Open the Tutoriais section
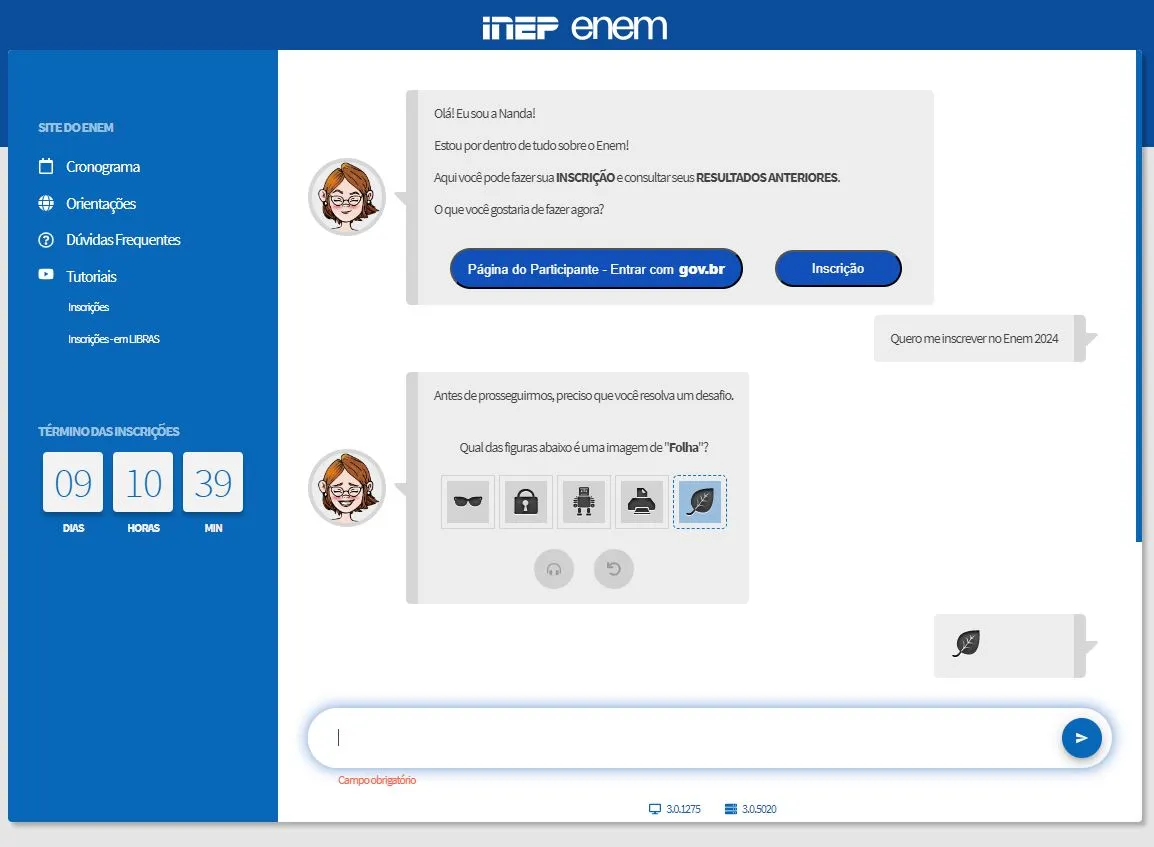Viewport: 1154px width, 847px height. (91, 277)
